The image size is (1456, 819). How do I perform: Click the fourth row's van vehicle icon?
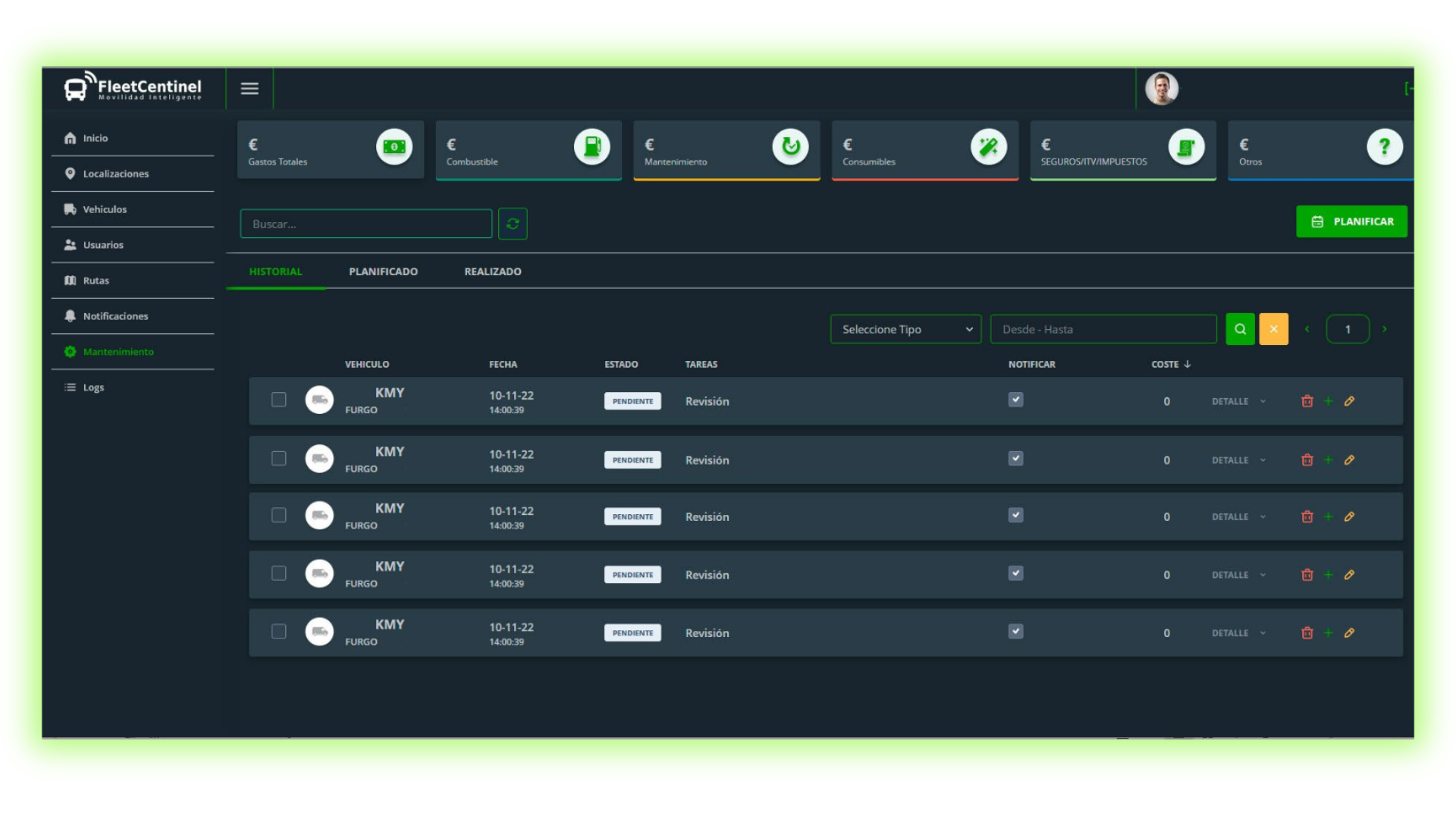(319, 573)
